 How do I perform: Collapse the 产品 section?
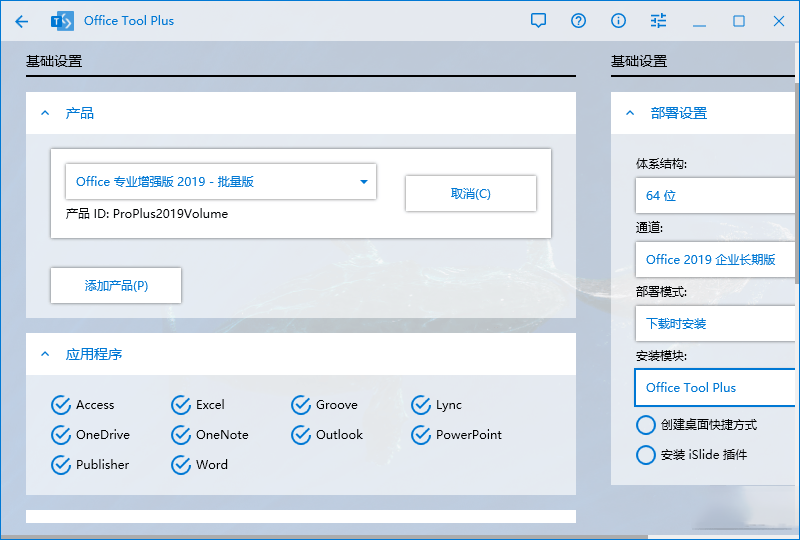pyautogui.click(x=45, y=113)
